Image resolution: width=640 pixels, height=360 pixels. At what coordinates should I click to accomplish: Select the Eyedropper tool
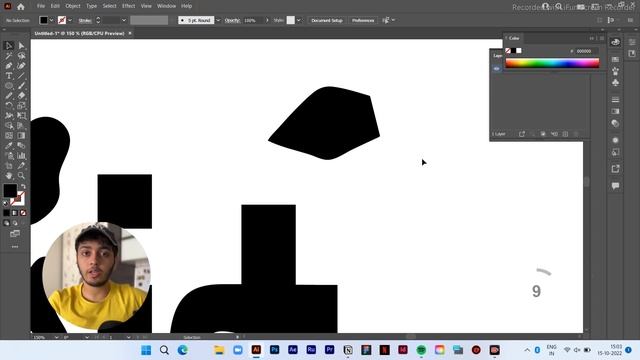9,146
